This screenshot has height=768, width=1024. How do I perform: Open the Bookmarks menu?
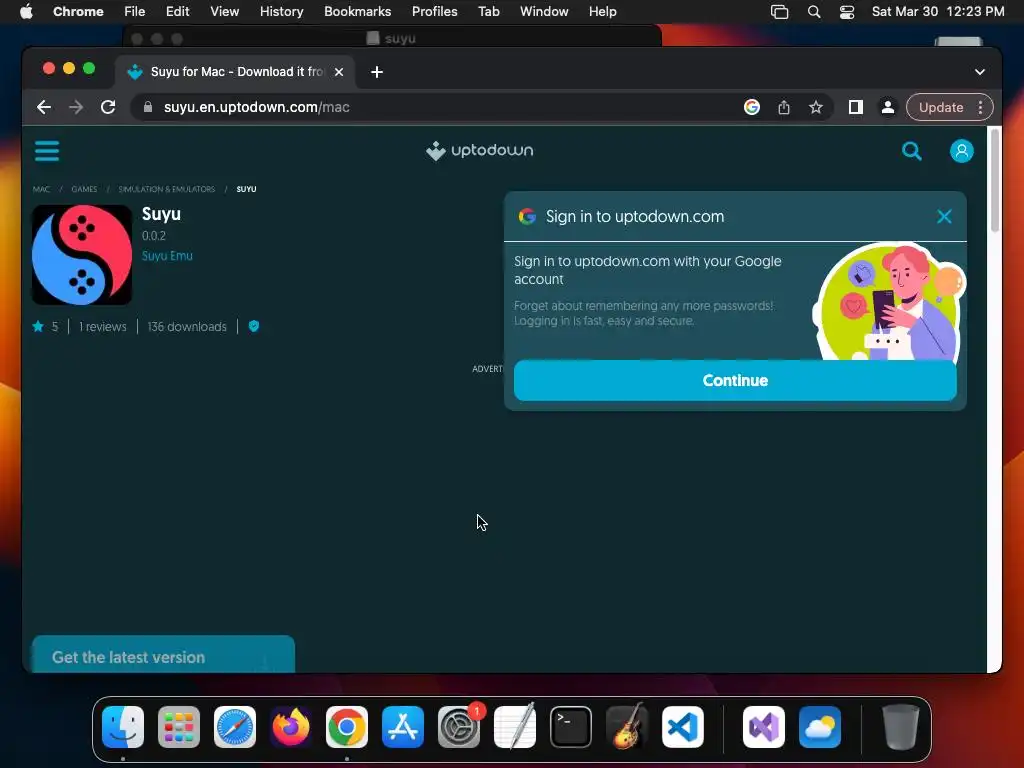click(357, 11)
